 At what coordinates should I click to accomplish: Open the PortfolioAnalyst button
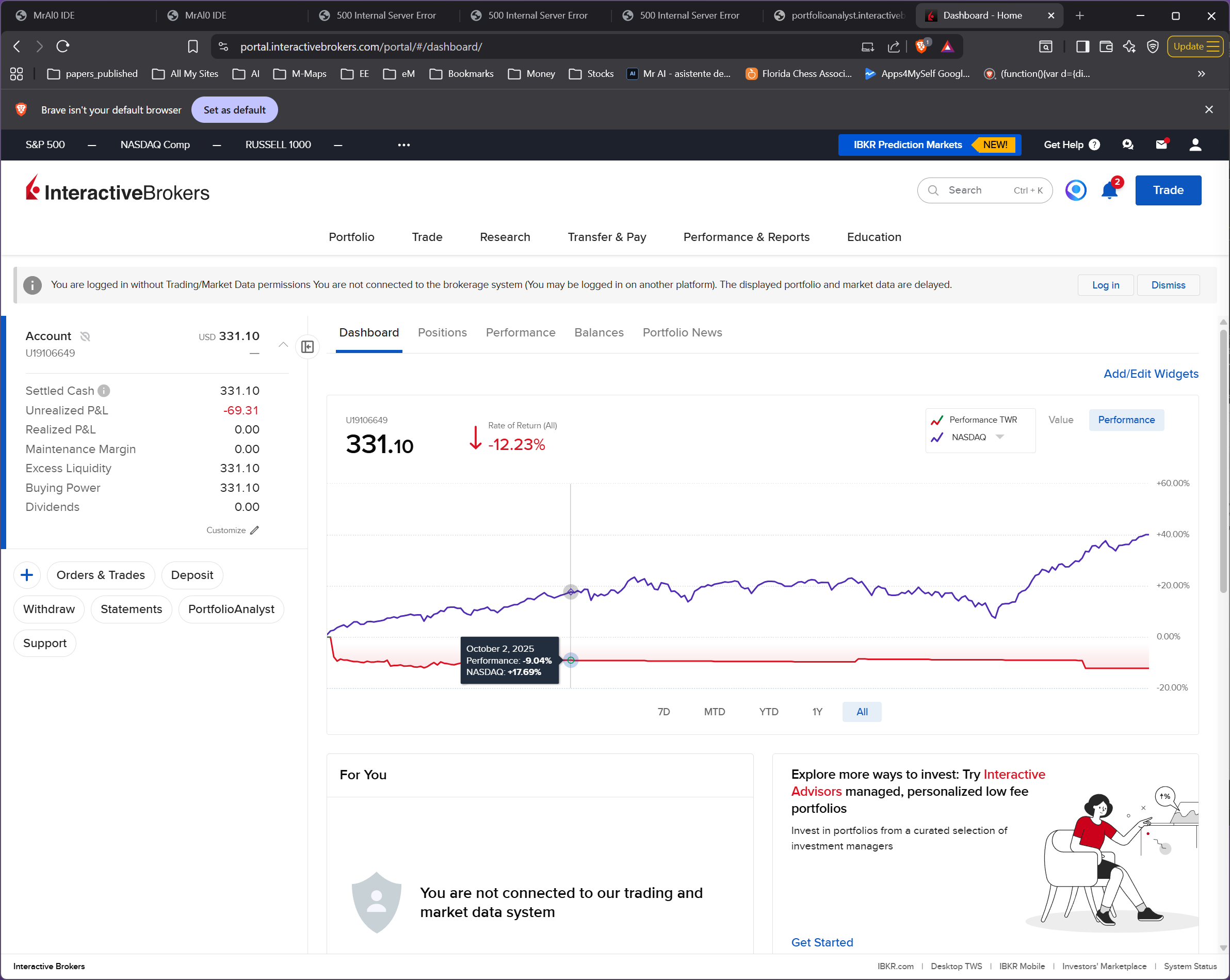pos(231,609)
